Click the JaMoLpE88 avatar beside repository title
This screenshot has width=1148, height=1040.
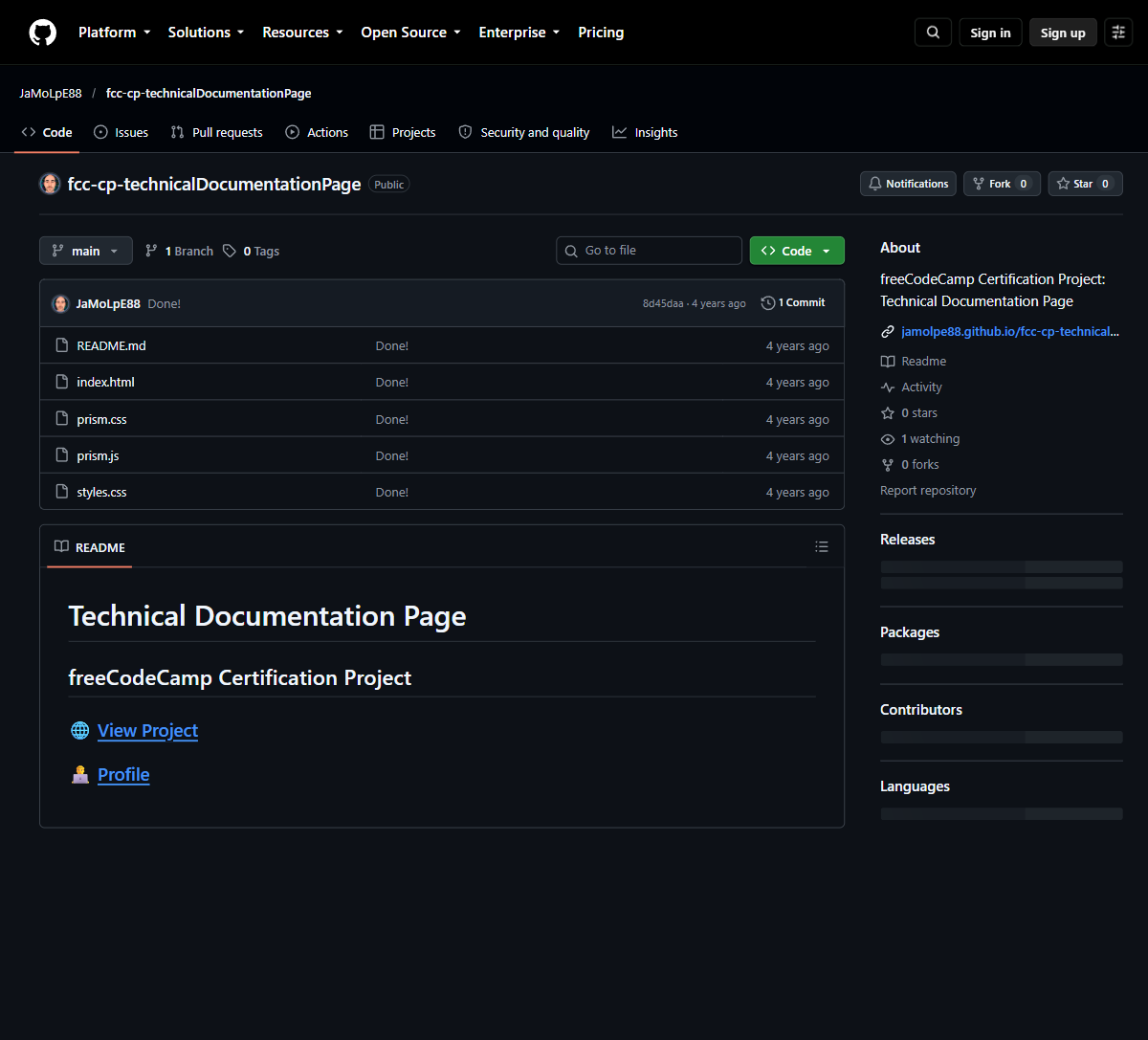click(50, 184)
